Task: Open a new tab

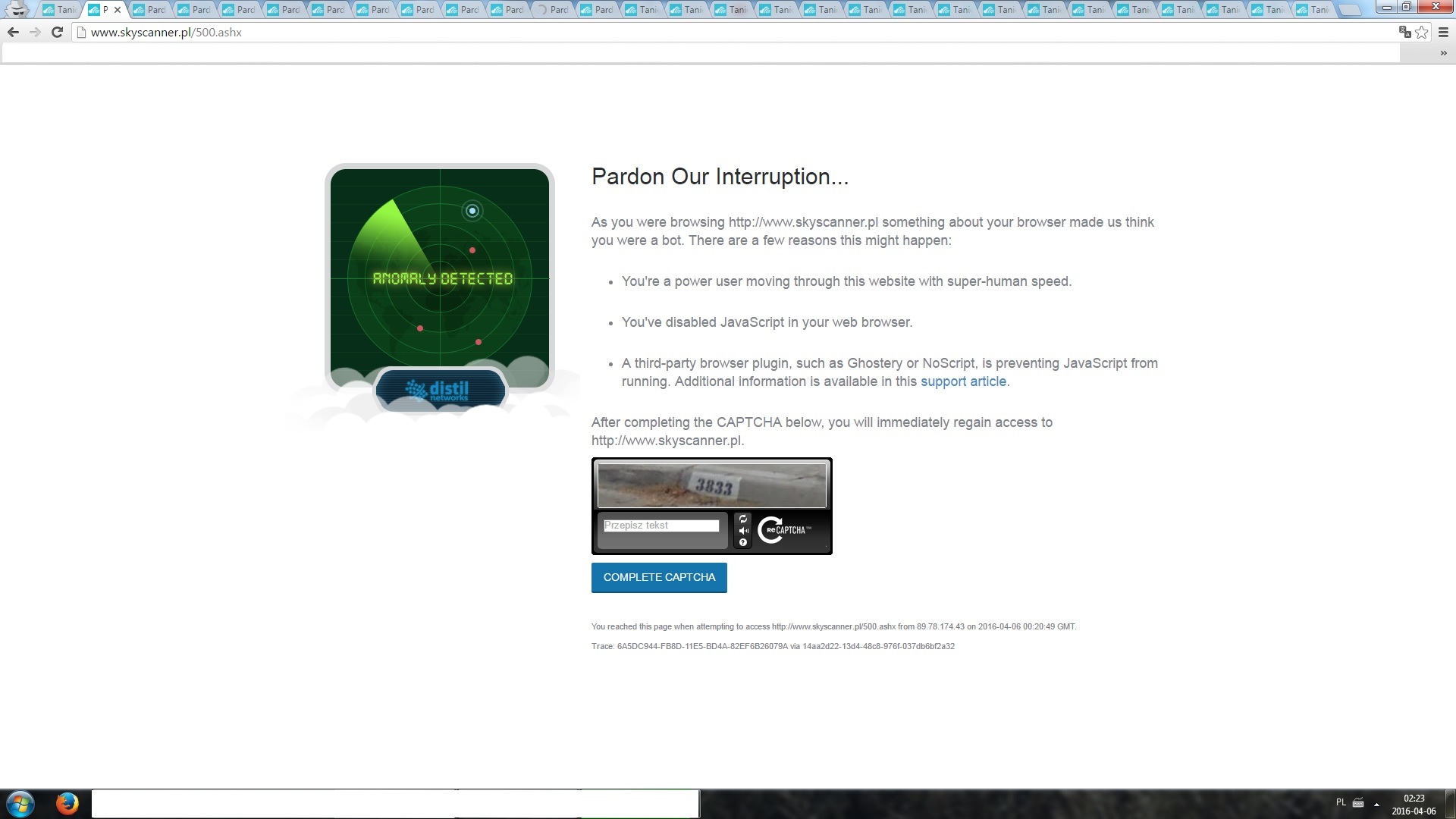Action: click(1348, 10)
